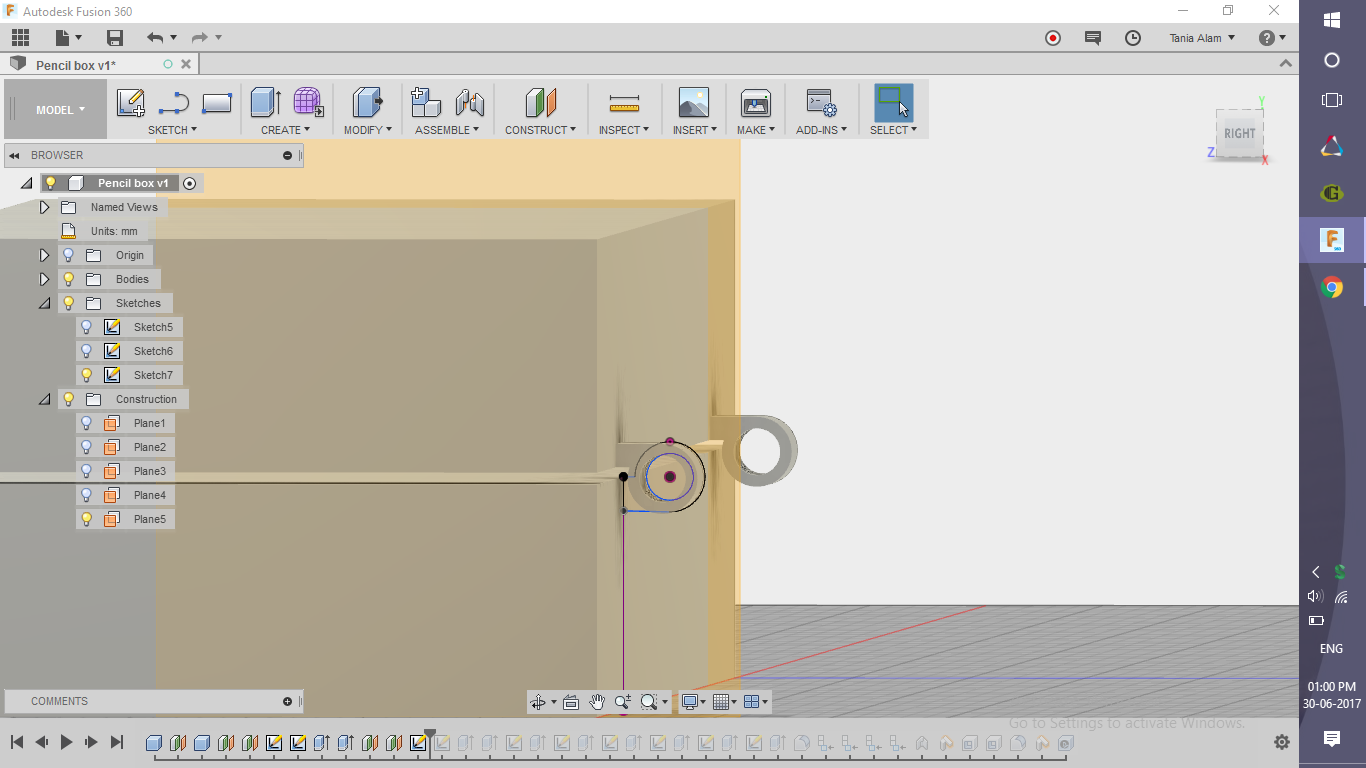The width and height of the screenshot is (1366, 768).
Task: Select the Midplane construct tool
Action: point(540,102)
